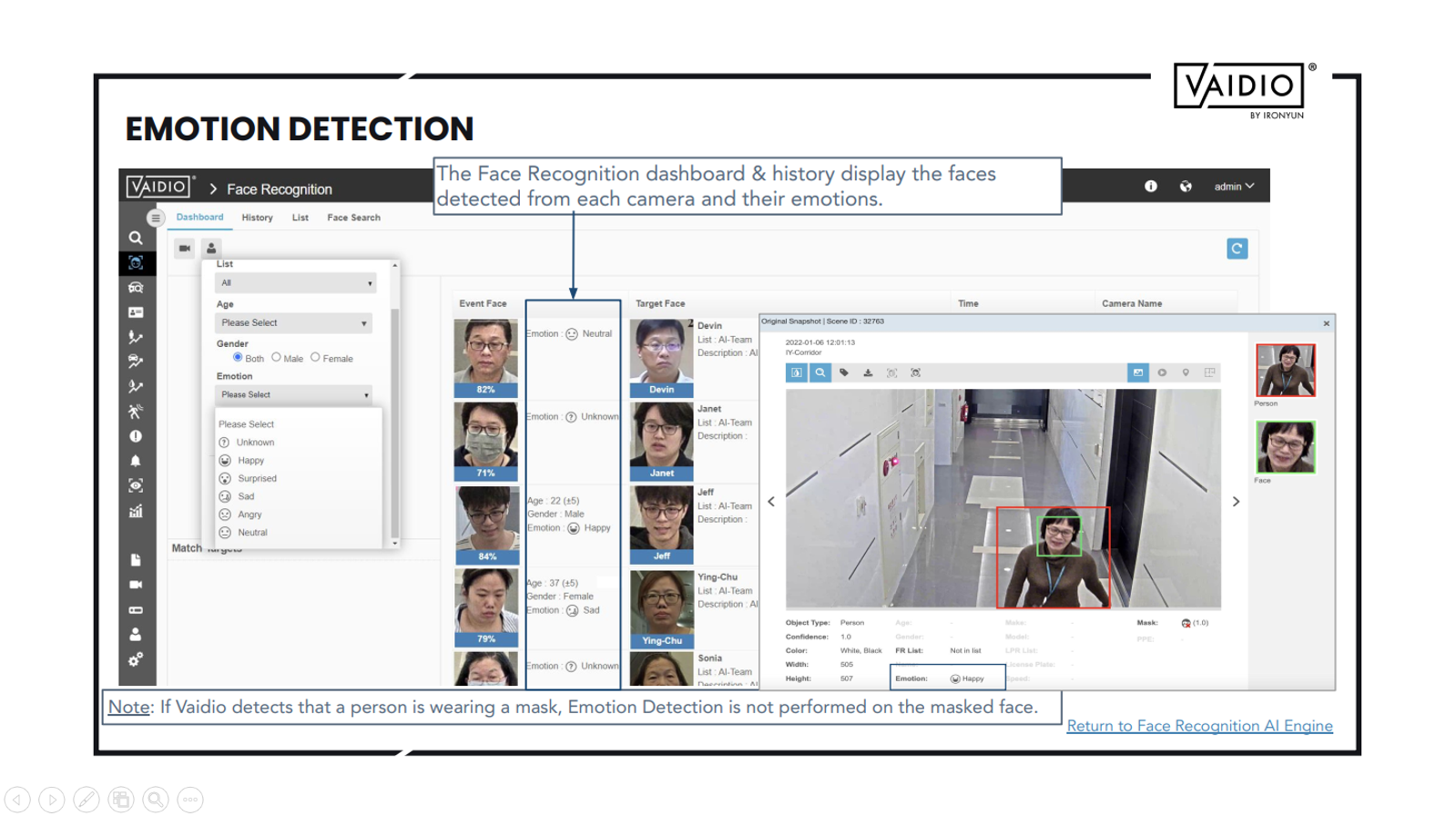This screenshot has width=1456, height=816.
Task: Go to next snapshot with right arrow
Action: pyautogui.click(x=1236, y=502)
